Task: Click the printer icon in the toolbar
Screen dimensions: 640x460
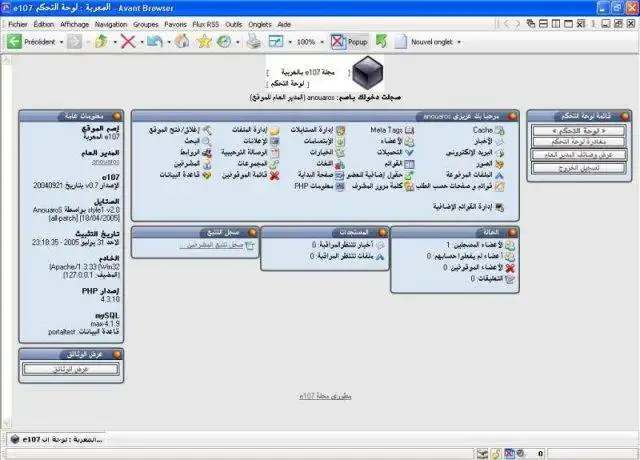Action: (x=254, y=41)
